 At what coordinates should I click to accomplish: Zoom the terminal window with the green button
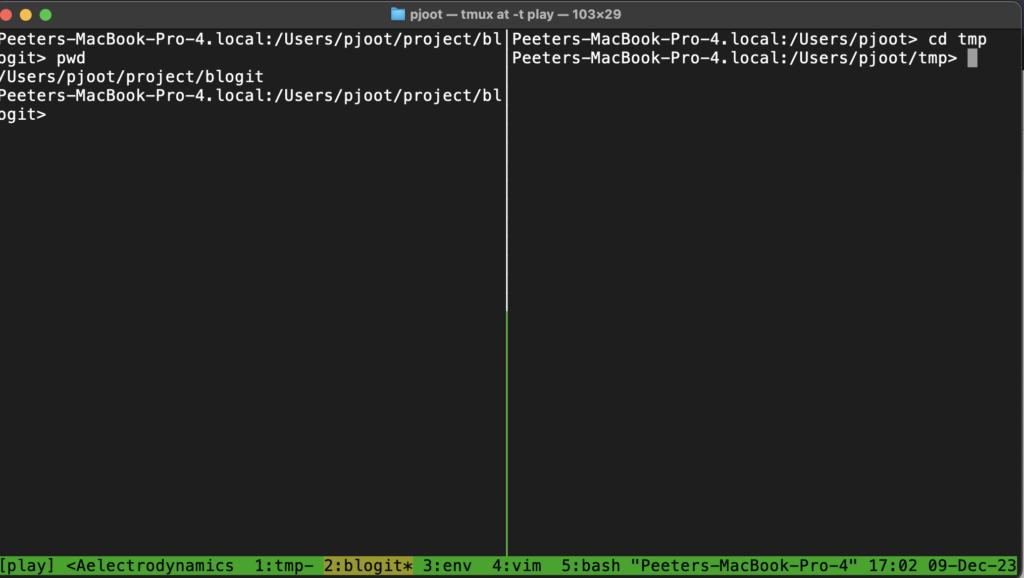[46, 14]
